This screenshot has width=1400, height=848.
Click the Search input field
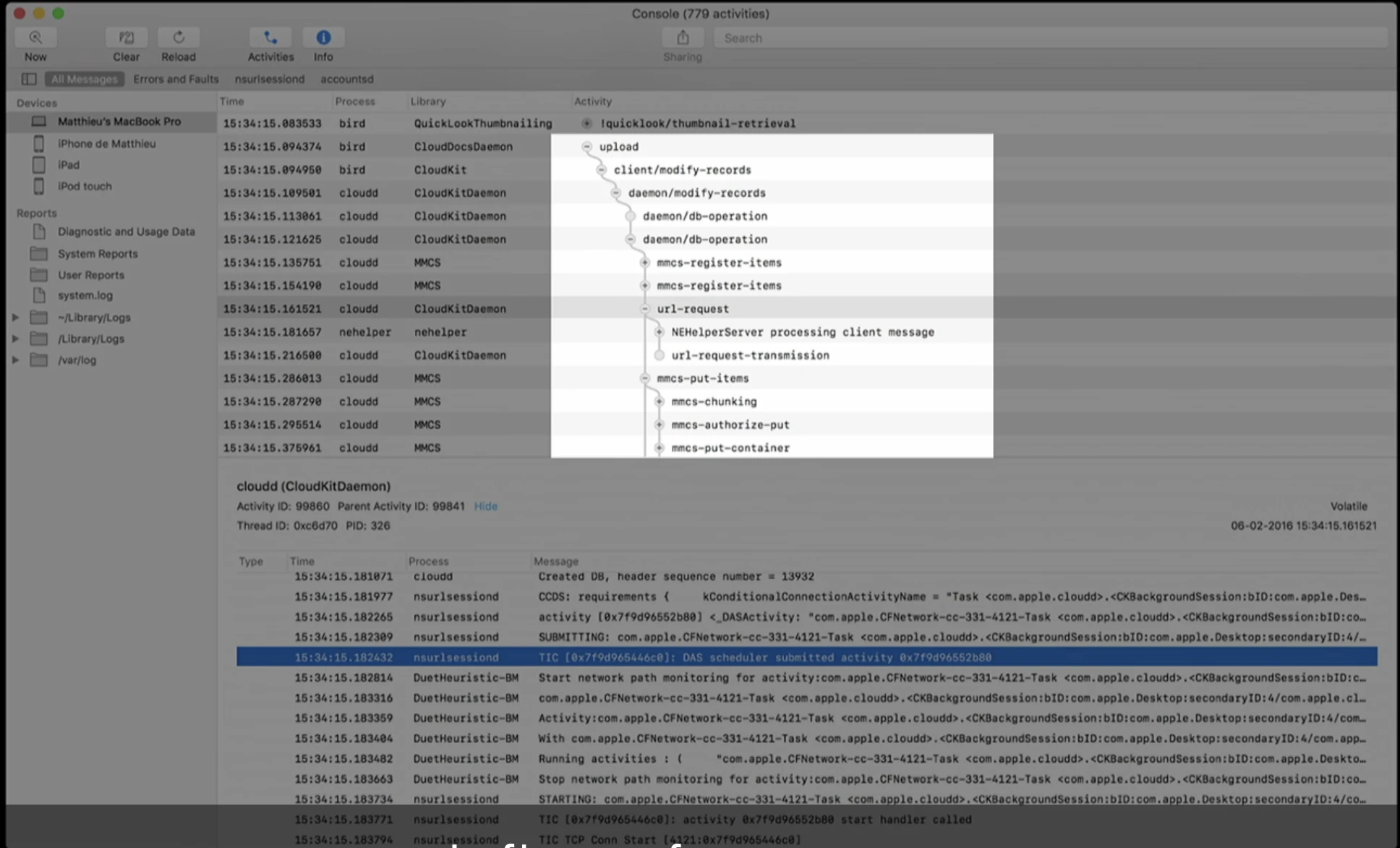click(1049, 38)
